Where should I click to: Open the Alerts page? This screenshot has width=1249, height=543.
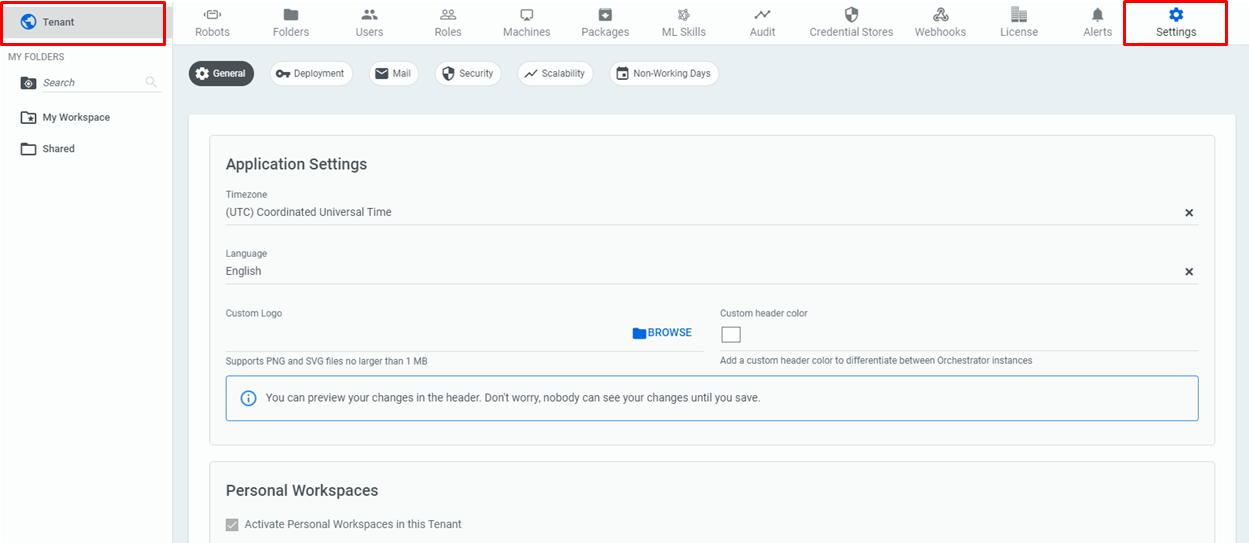pyautogui.click(x=1097, y=22)
